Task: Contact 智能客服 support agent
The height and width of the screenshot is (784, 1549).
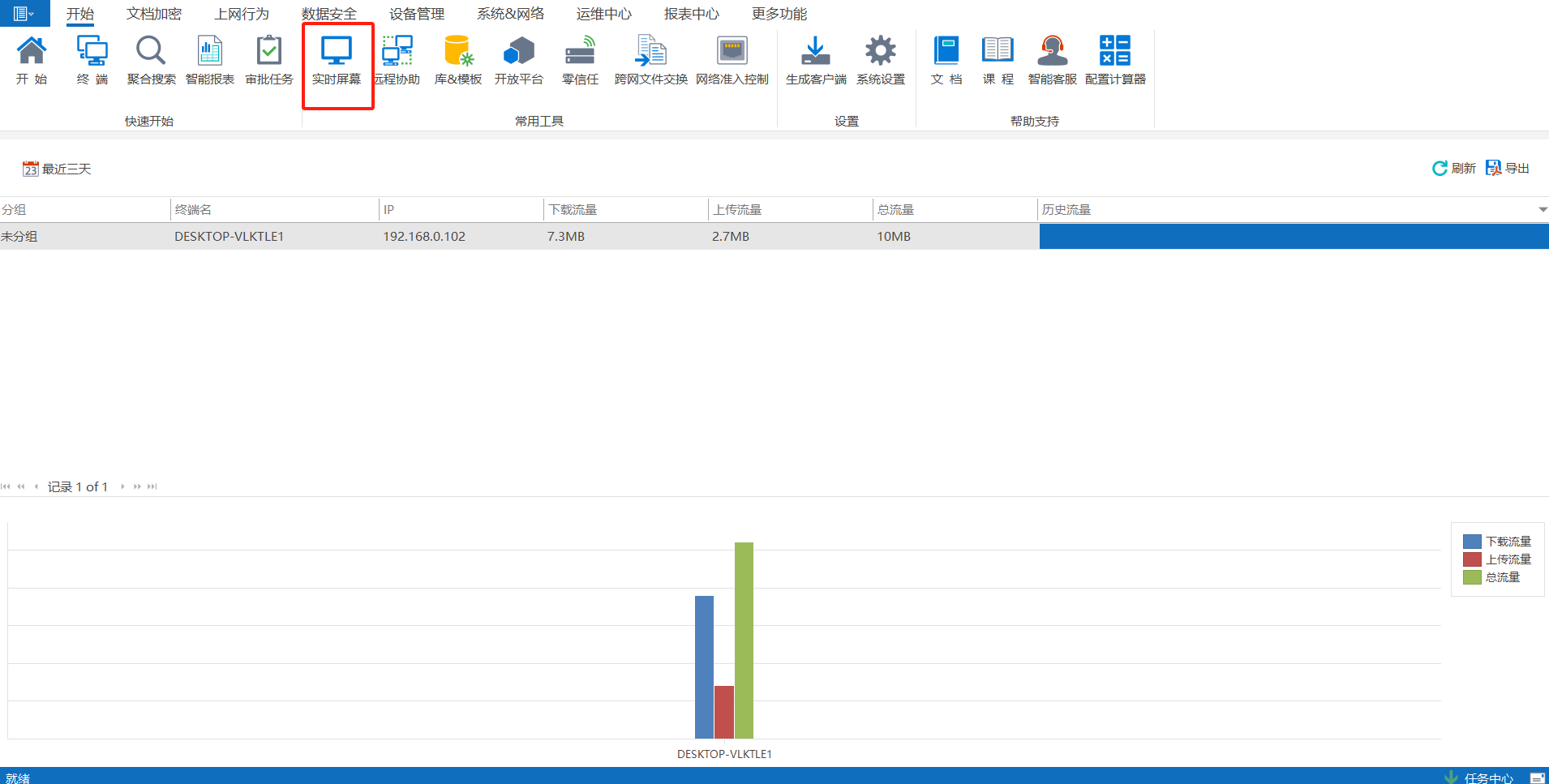Action: coord(1052,61)
